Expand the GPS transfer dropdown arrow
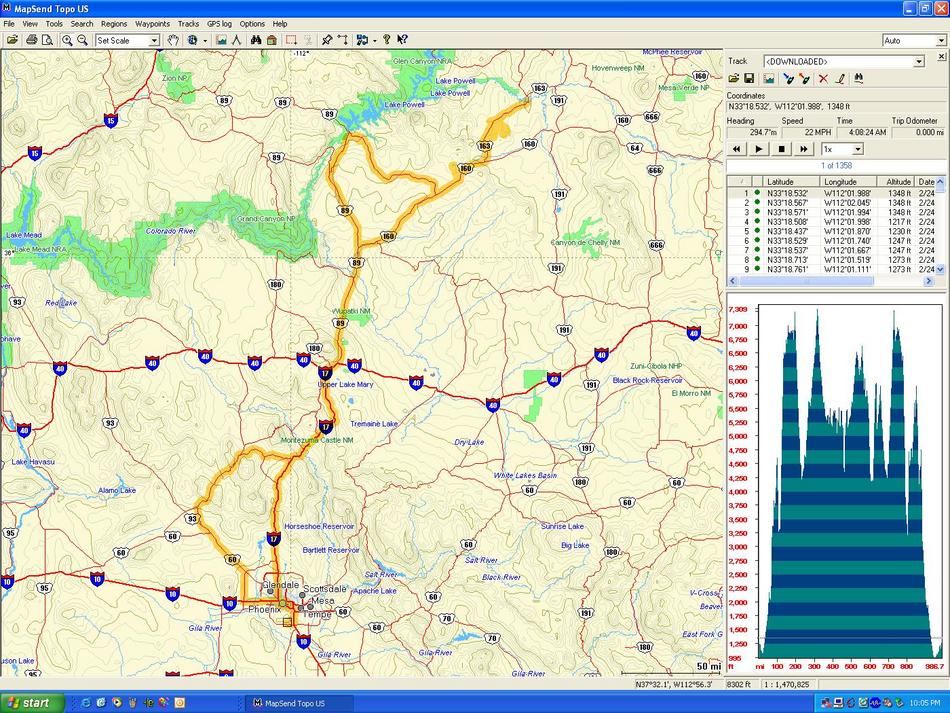The height and width of the screenshot is (713, 950). (x=375, y=41)
